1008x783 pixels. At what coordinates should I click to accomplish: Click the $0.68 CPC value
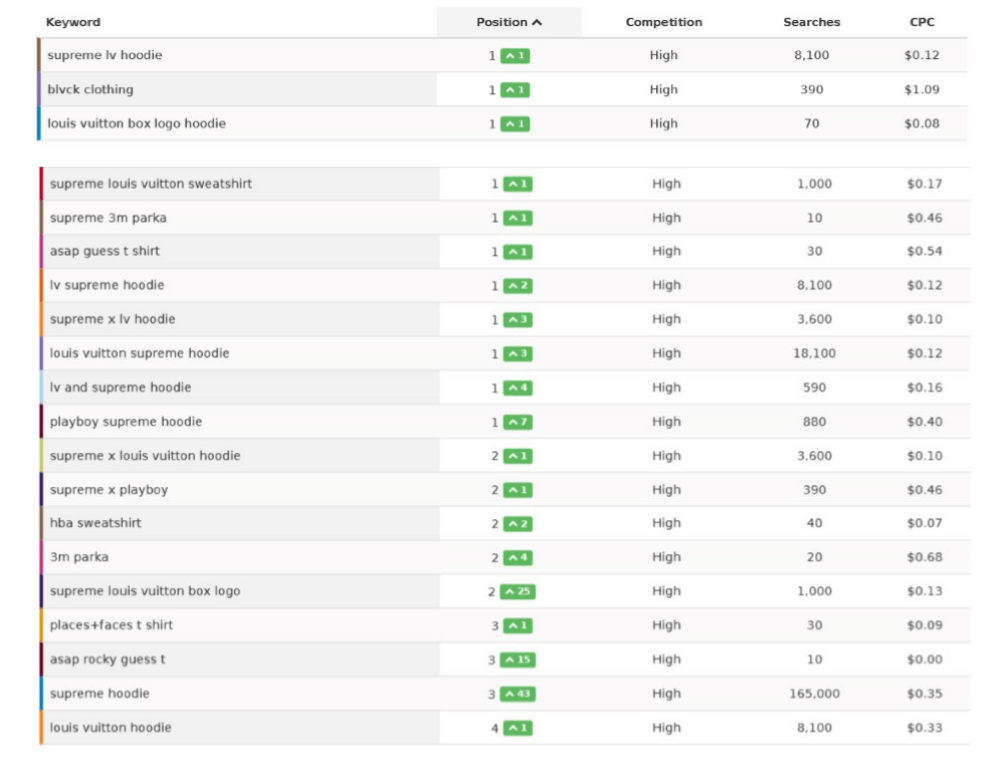(x=924, y=557)
